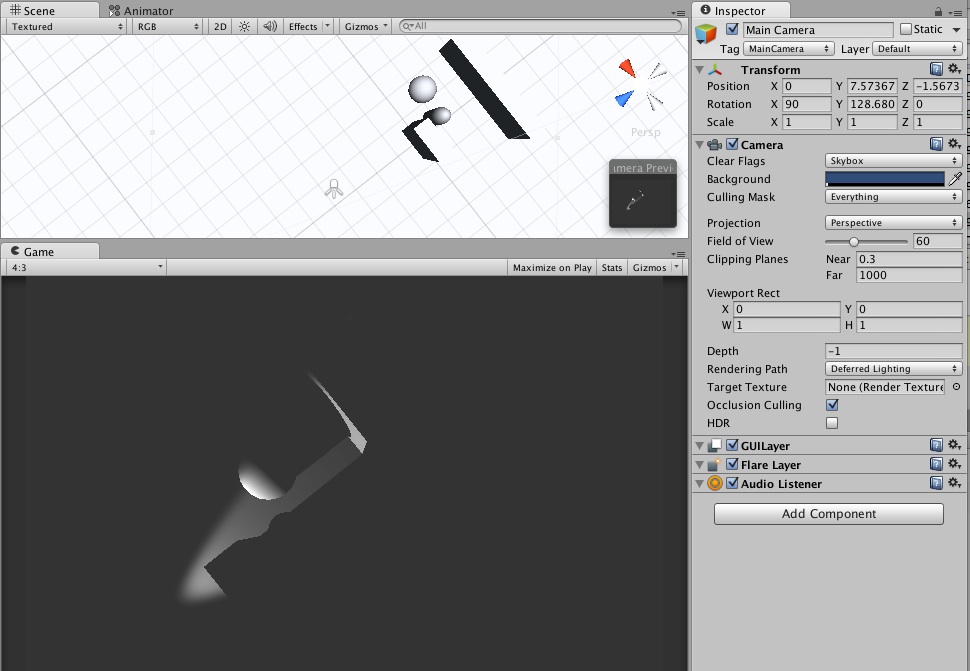Image resolution: width=970 pixels, height=671 pixels.
Task: Toggle scene lighting with the sun icon
Action: 244,27
